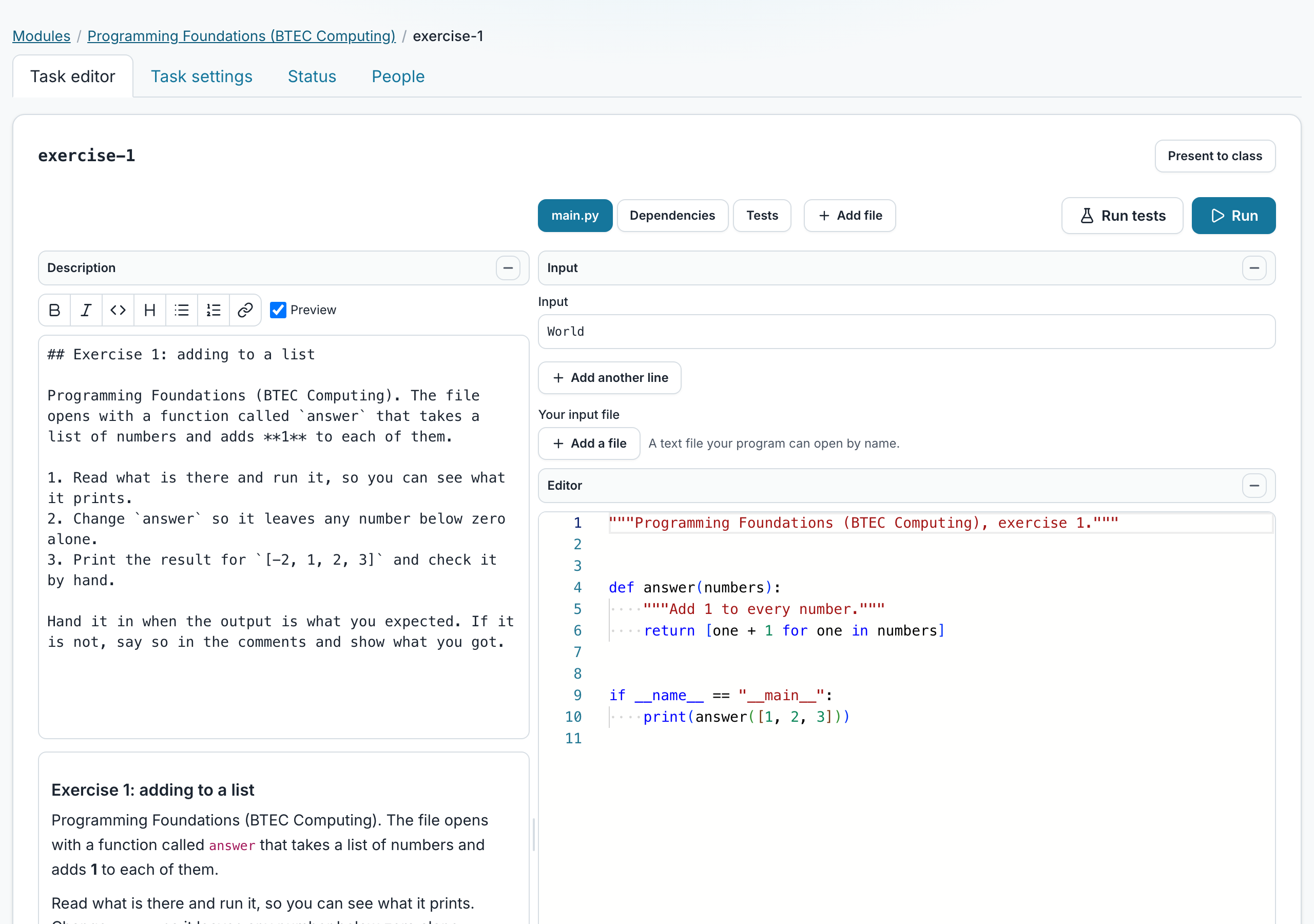Screen dimensions: 1314x924
Task: Click the Add file button
Action: (850, 215)
